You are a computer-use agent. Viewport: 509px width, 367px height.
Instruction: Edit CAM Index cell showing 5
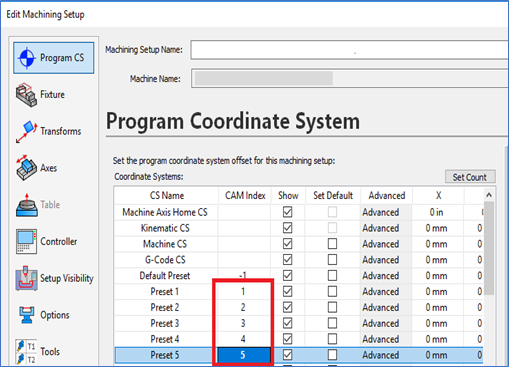point(243,355)
